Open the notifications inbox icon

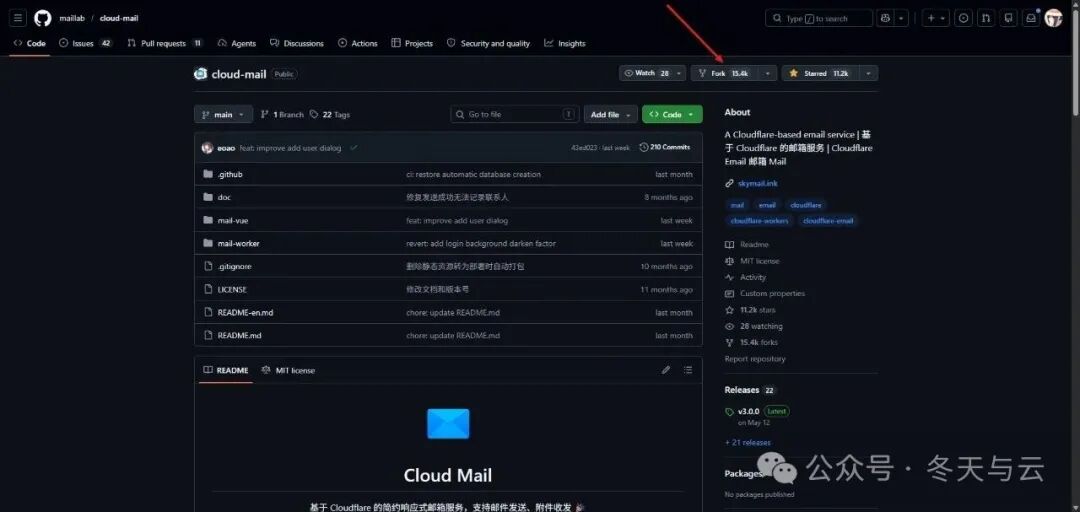click(1031, 18)
